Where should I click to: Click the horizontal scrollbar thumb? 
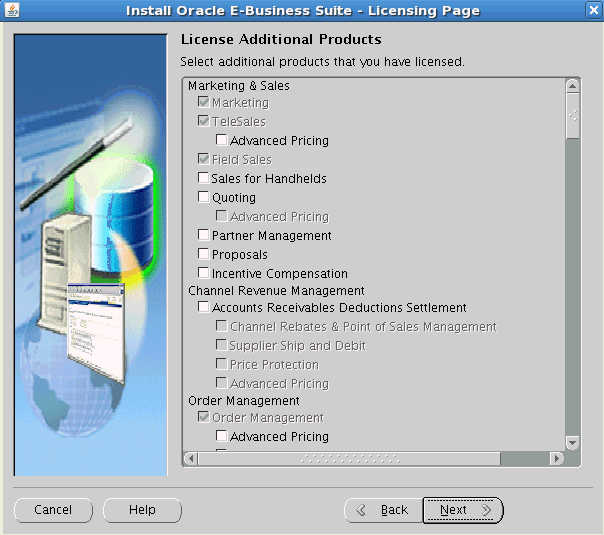tap(349, 458)
